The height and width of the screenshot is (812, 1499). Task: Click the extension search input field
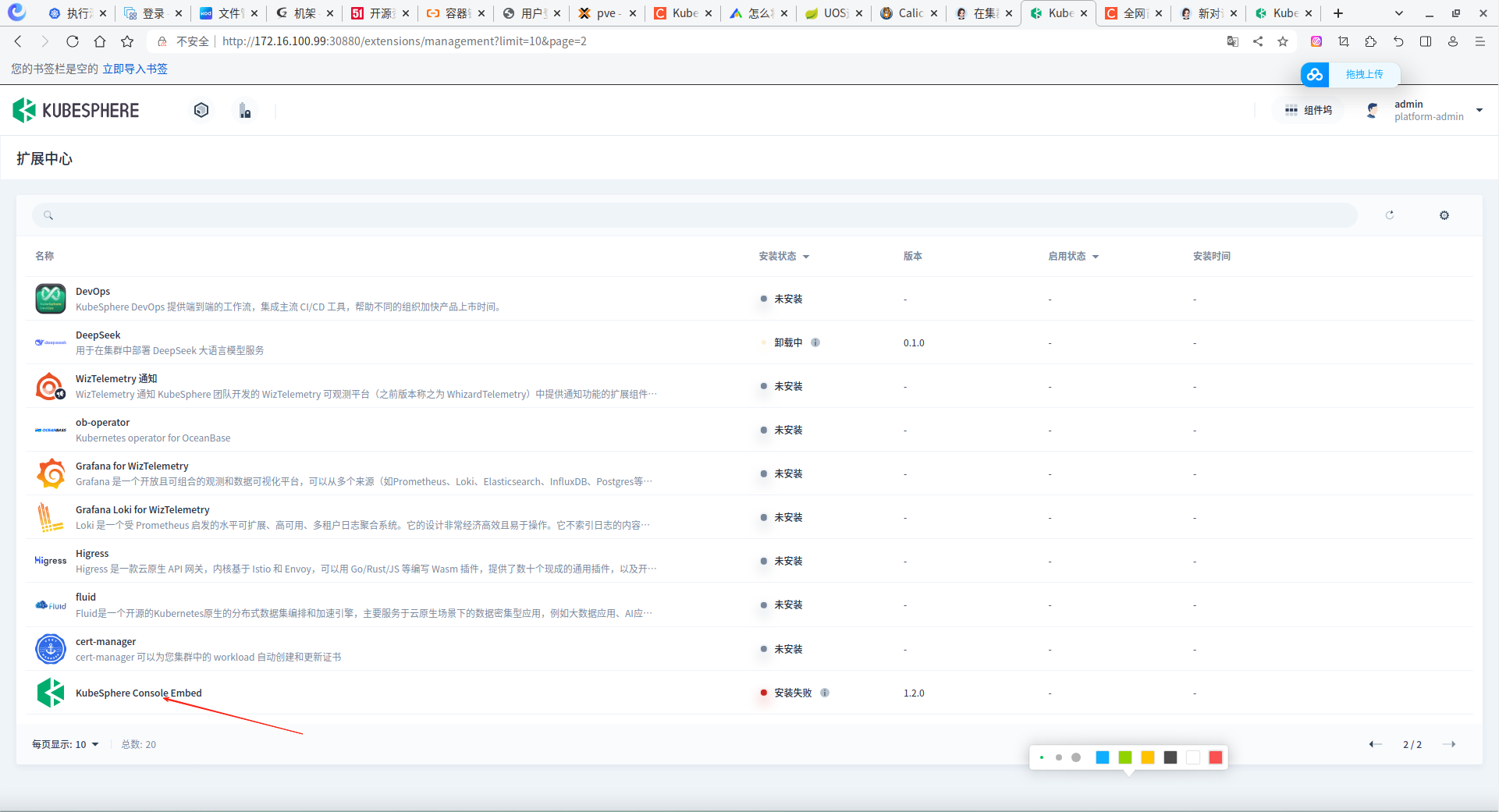(x=694, y=215)
